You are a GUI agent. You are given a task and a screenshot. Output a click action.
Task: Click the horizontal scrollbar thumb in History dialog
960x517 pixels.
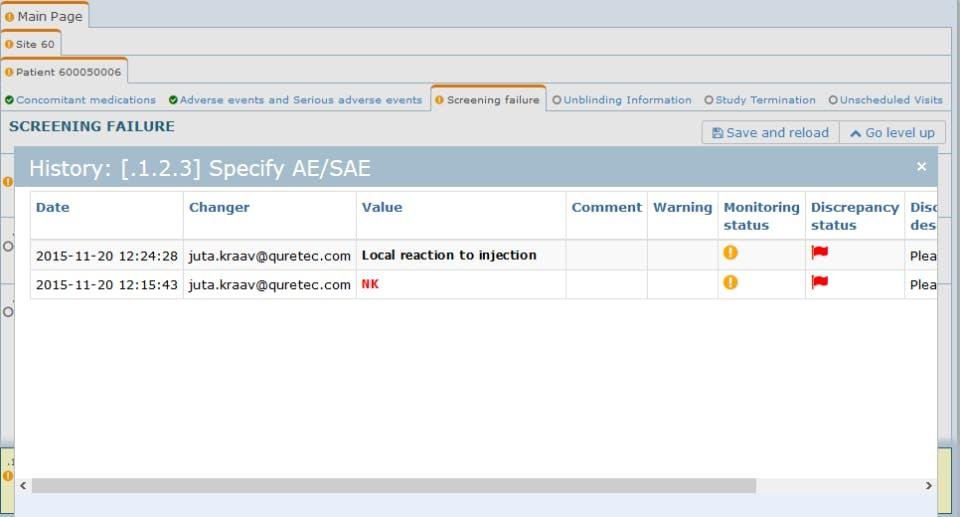click(x=393, y=485)
